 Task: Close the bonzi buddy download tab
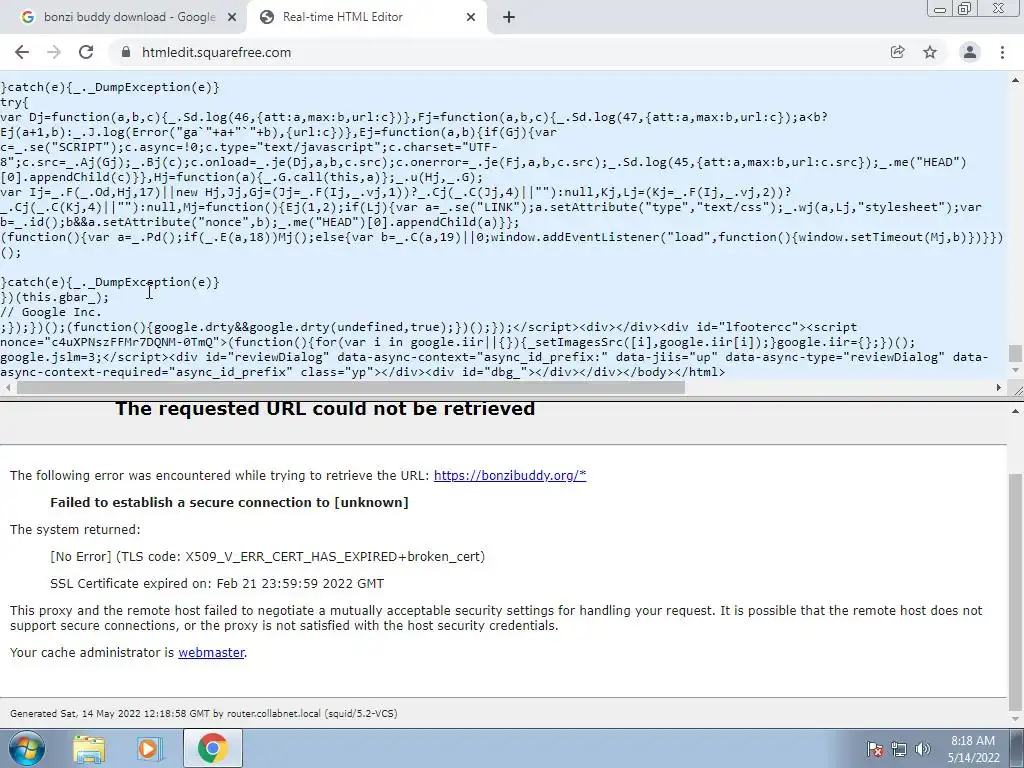tap(232, 18)
